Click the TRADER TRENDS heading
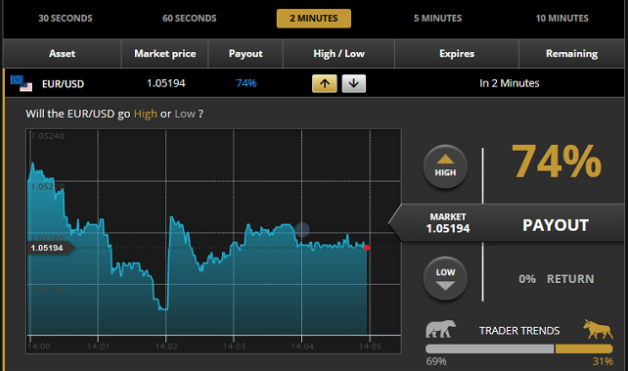 [519, 331]
